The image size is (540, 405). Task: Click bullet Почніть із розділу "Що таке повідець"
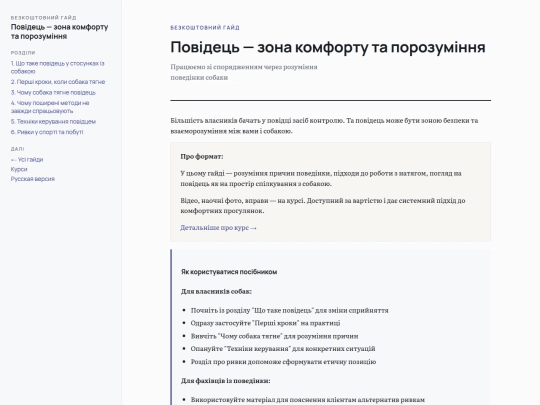[x=290, y=310]
